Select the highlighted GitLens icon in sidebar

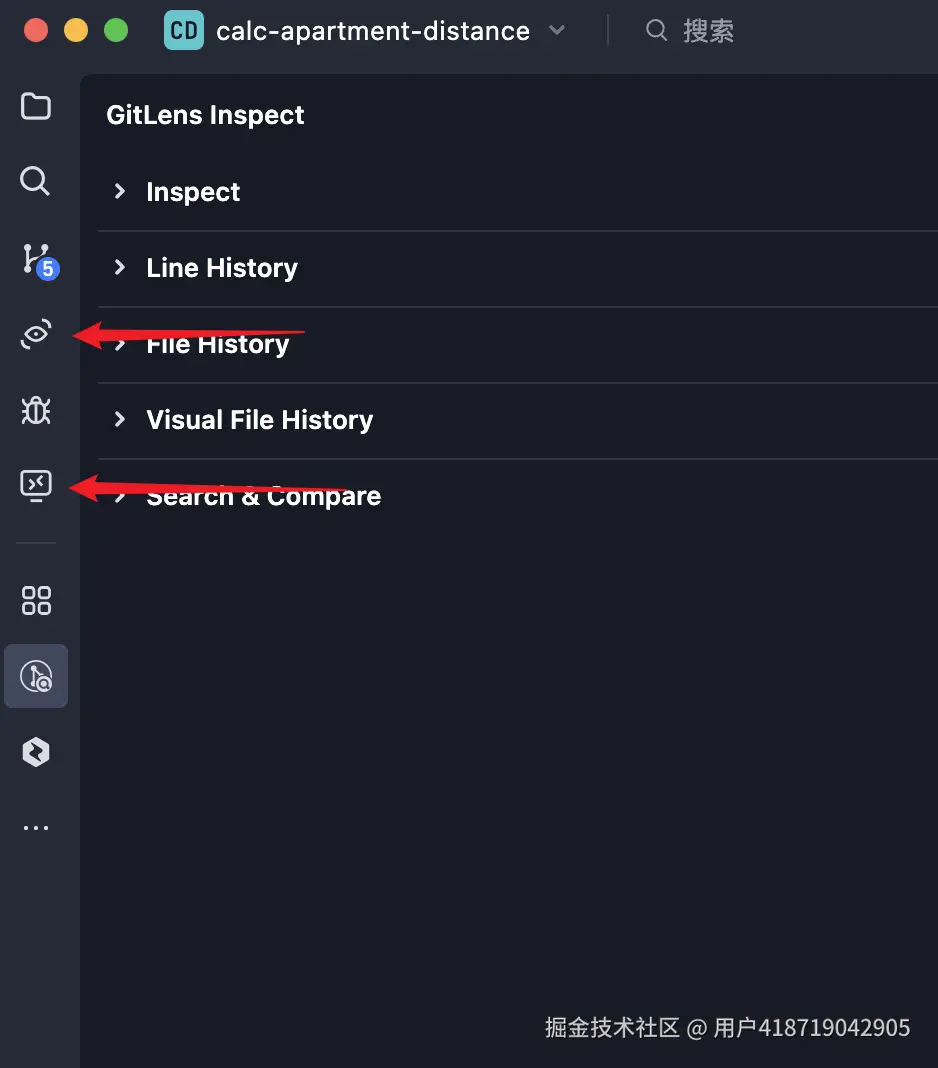point(36,677)
